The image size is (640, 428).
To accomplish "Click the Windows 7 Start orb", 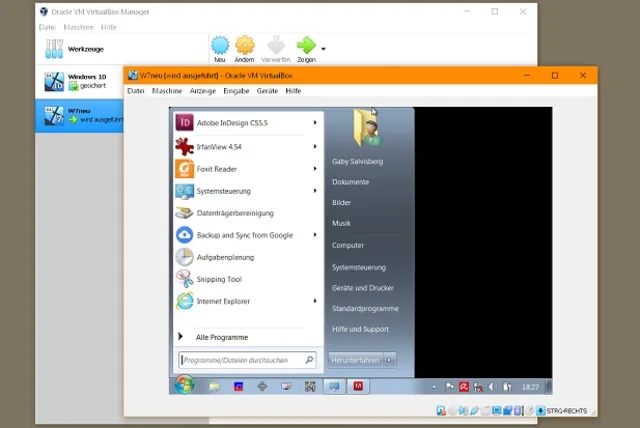I will (184, 385).
